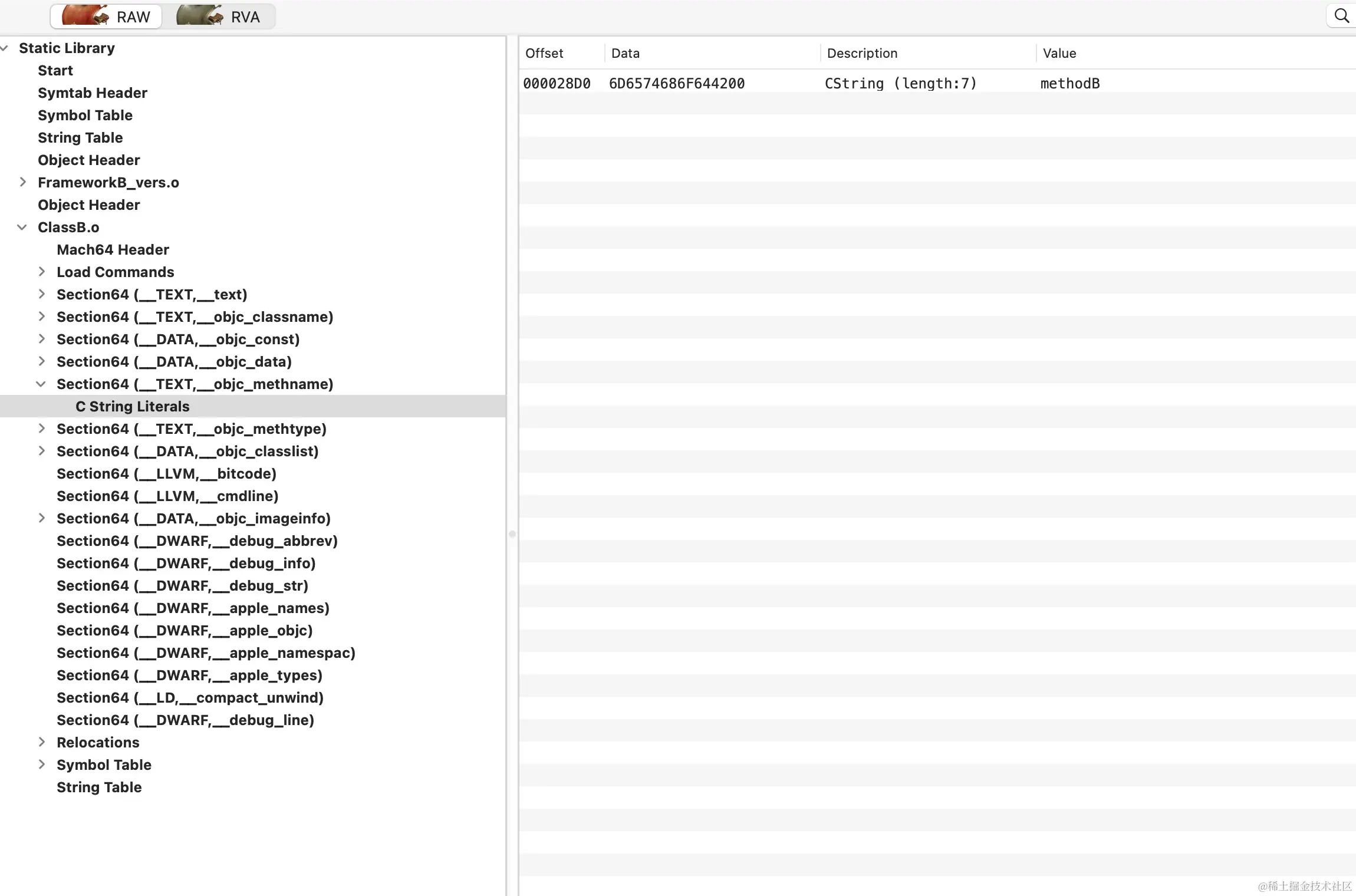The image size is (1356, 896).
Task: Select Section64 (__DWARF,__apple_names)
Action: click(193, 608)
